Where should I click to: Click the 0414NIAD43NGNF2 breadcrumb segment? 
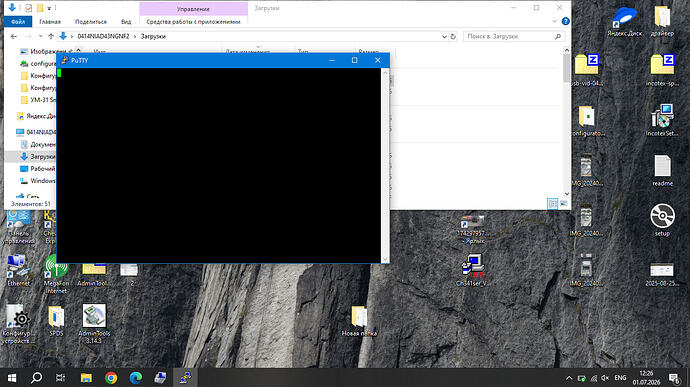coord(103,37)
